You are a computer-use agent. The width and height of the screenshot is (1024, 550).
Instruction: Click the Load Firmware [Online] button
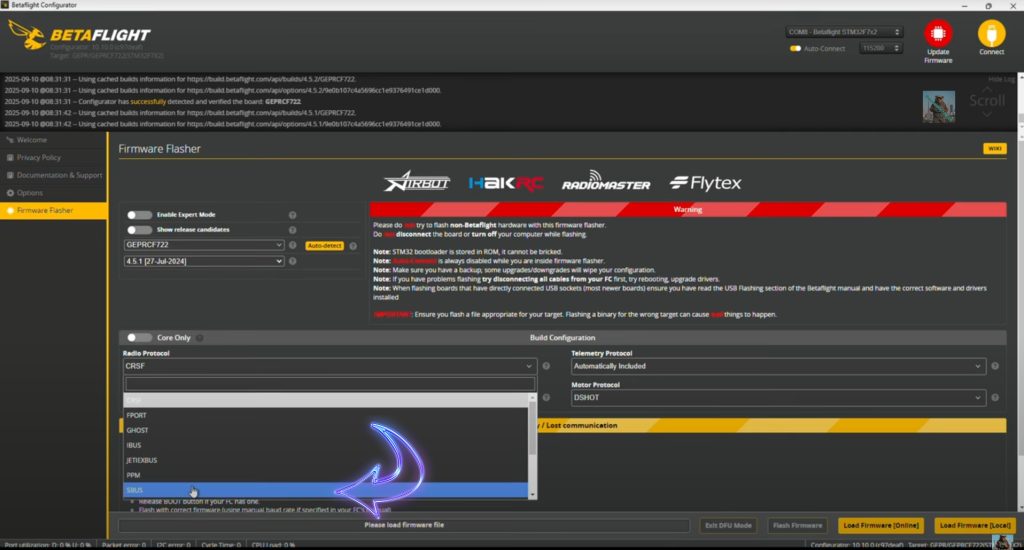pyautogui.click(x=880, y=525)
